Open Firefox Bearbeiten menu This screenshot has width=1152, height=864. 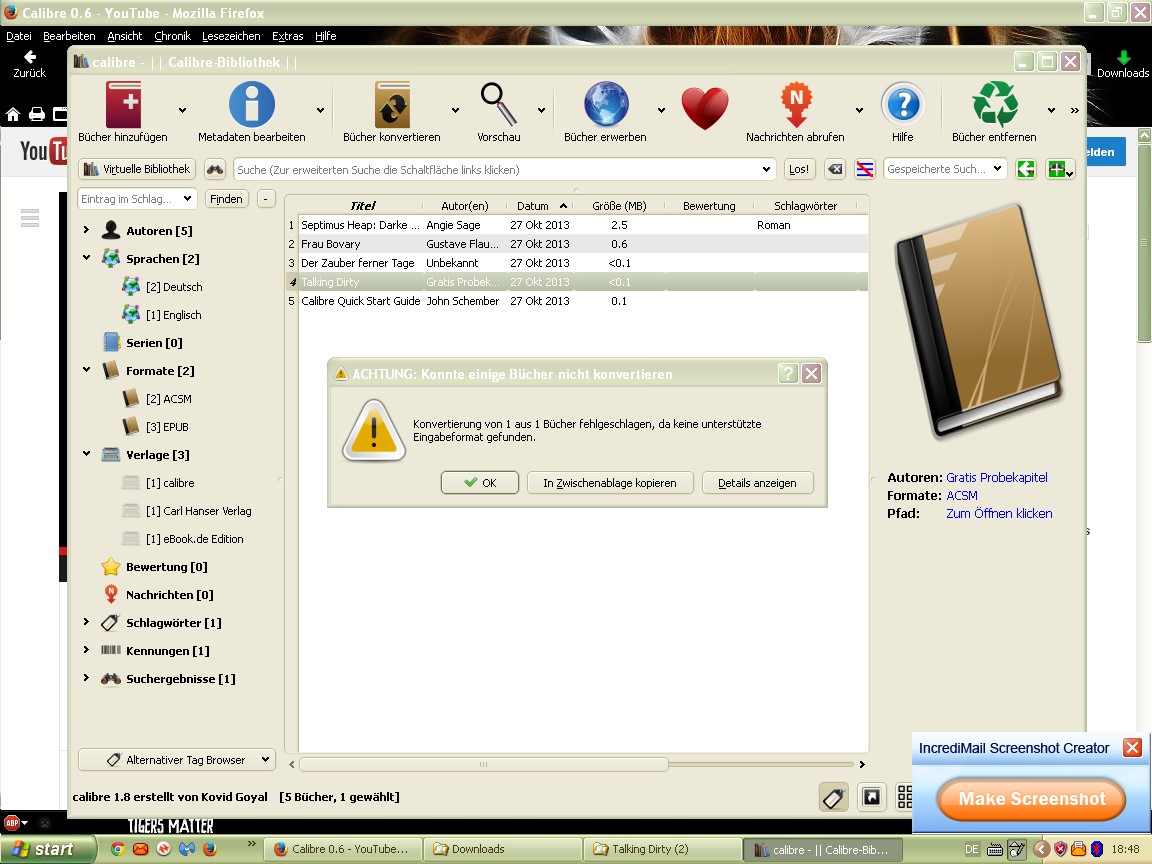tap(69, 36)
